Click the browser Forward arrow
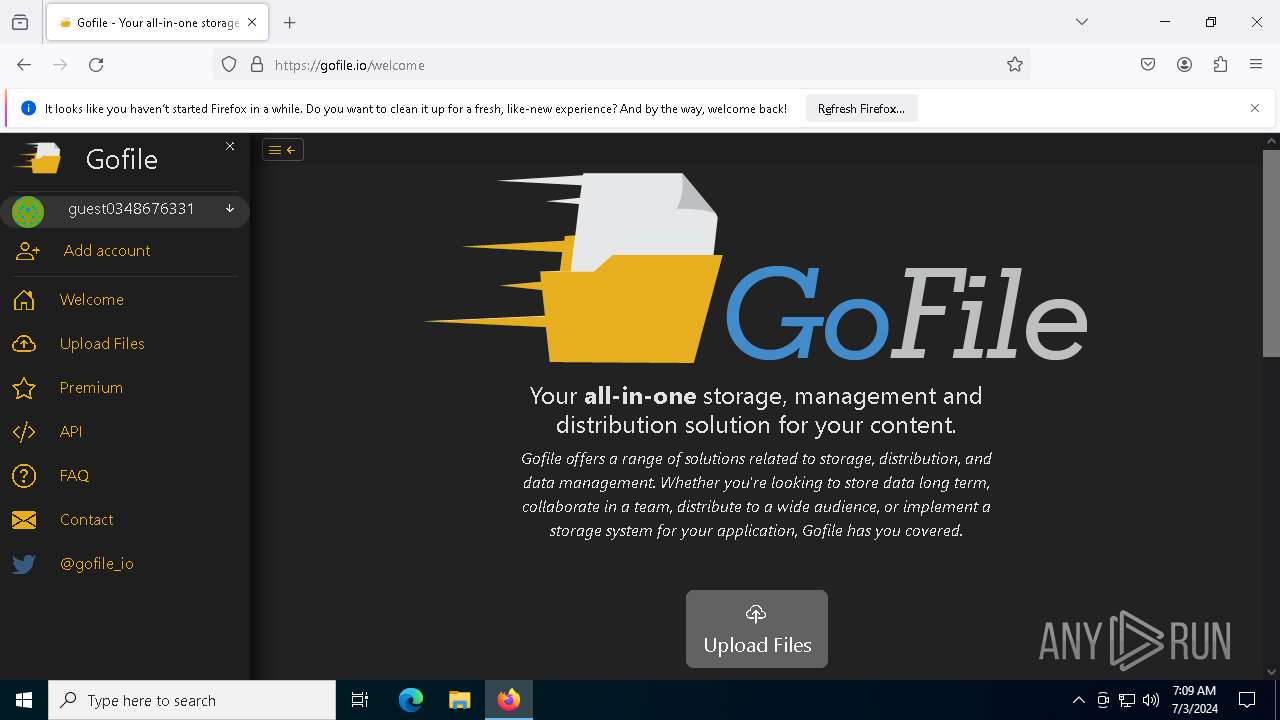Image resolution: width=1280 pixels, height=720 pixels. [60, 65]
